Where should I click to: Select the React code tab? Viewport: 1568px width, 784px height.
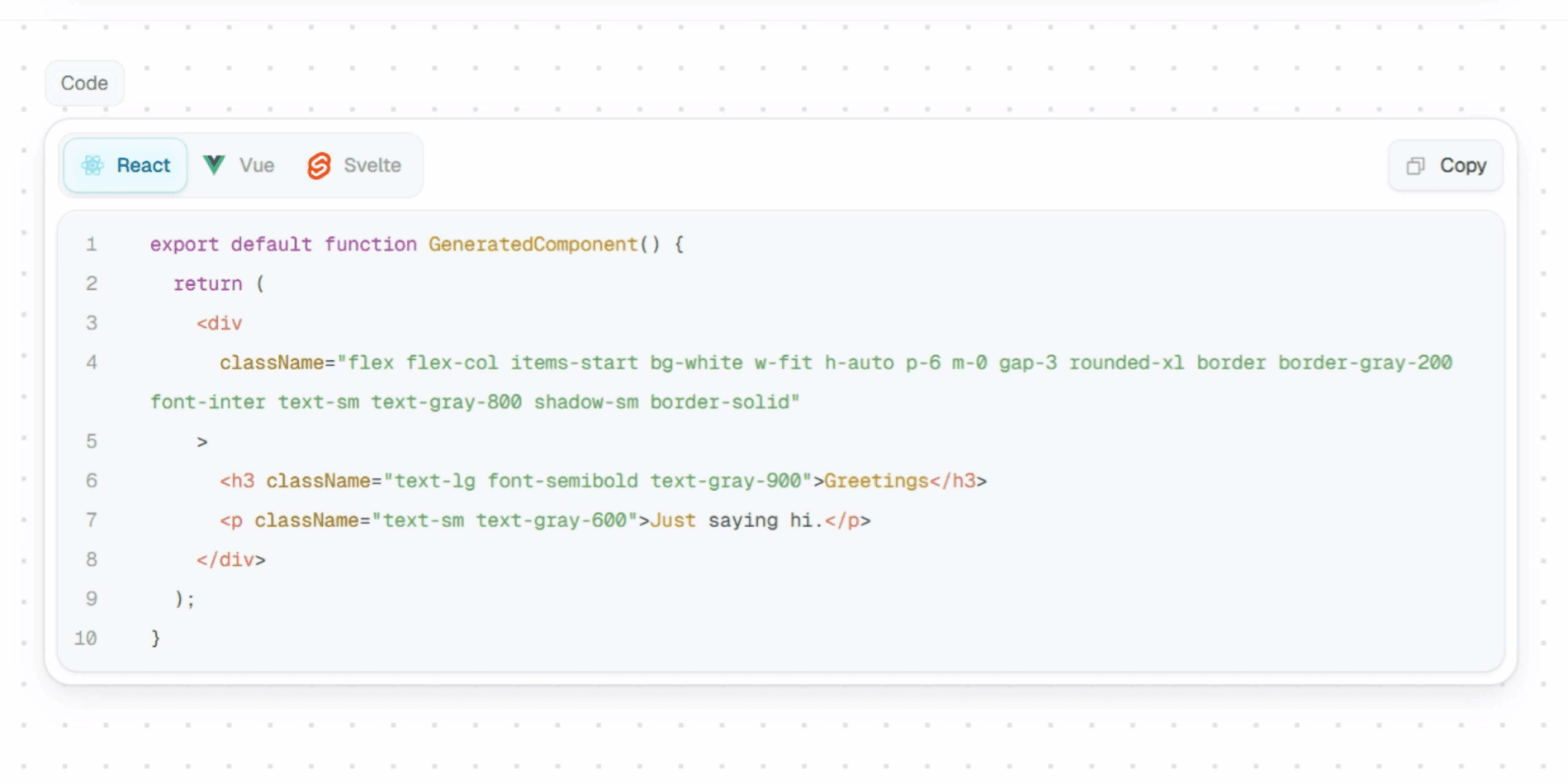click(x=126, y=165)
